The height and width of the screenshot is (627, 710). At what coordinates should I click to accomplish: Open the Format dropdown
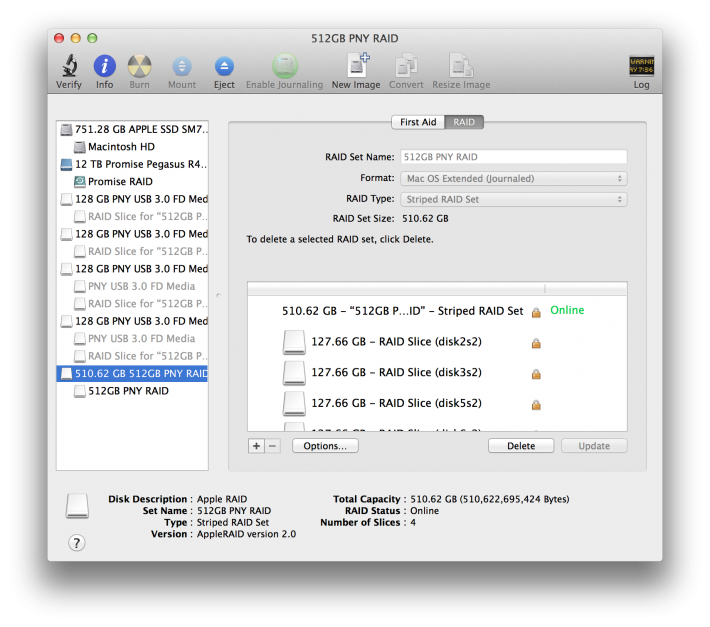click(x=514, y=178)
